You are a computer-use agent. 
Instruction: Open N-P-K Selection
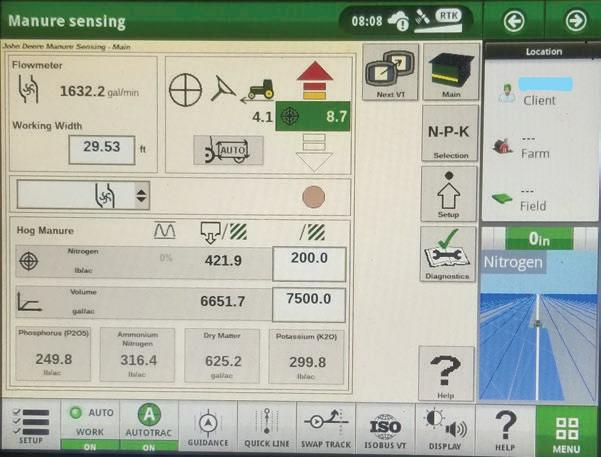click(x=450, y=133)
